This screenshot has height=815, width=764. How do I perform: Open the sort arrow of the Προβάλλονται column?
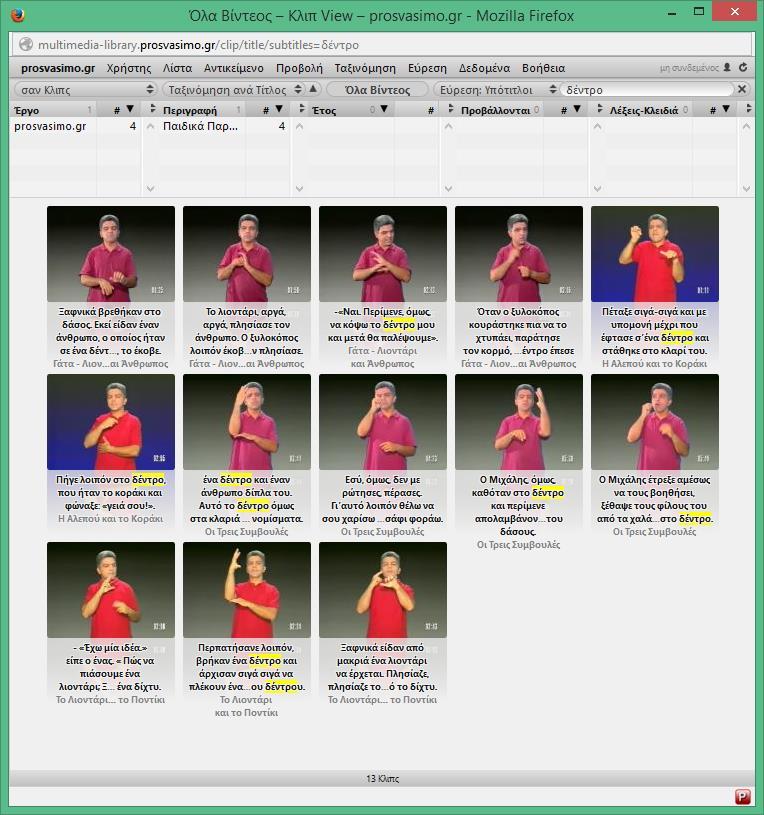click(577, 109)
